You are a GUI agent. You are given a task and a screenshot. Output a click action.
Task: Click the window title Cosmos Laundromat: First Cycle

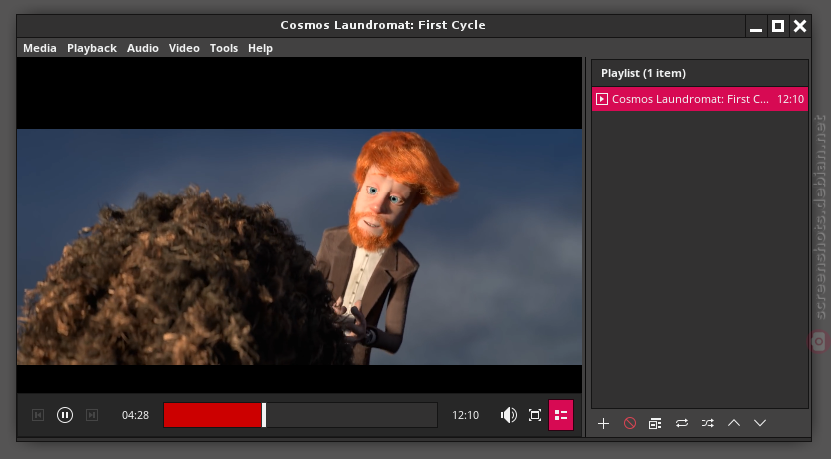pyautogui.click(x=383, y=25)
